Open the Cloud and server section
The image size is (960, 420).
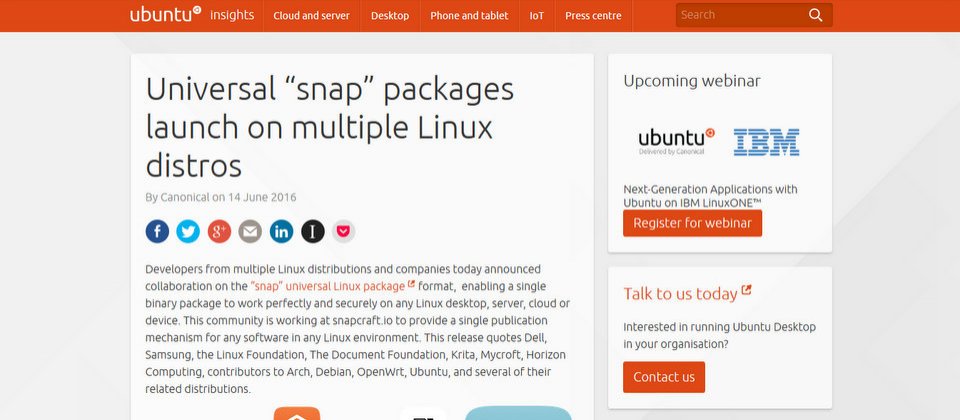(312, 16)
